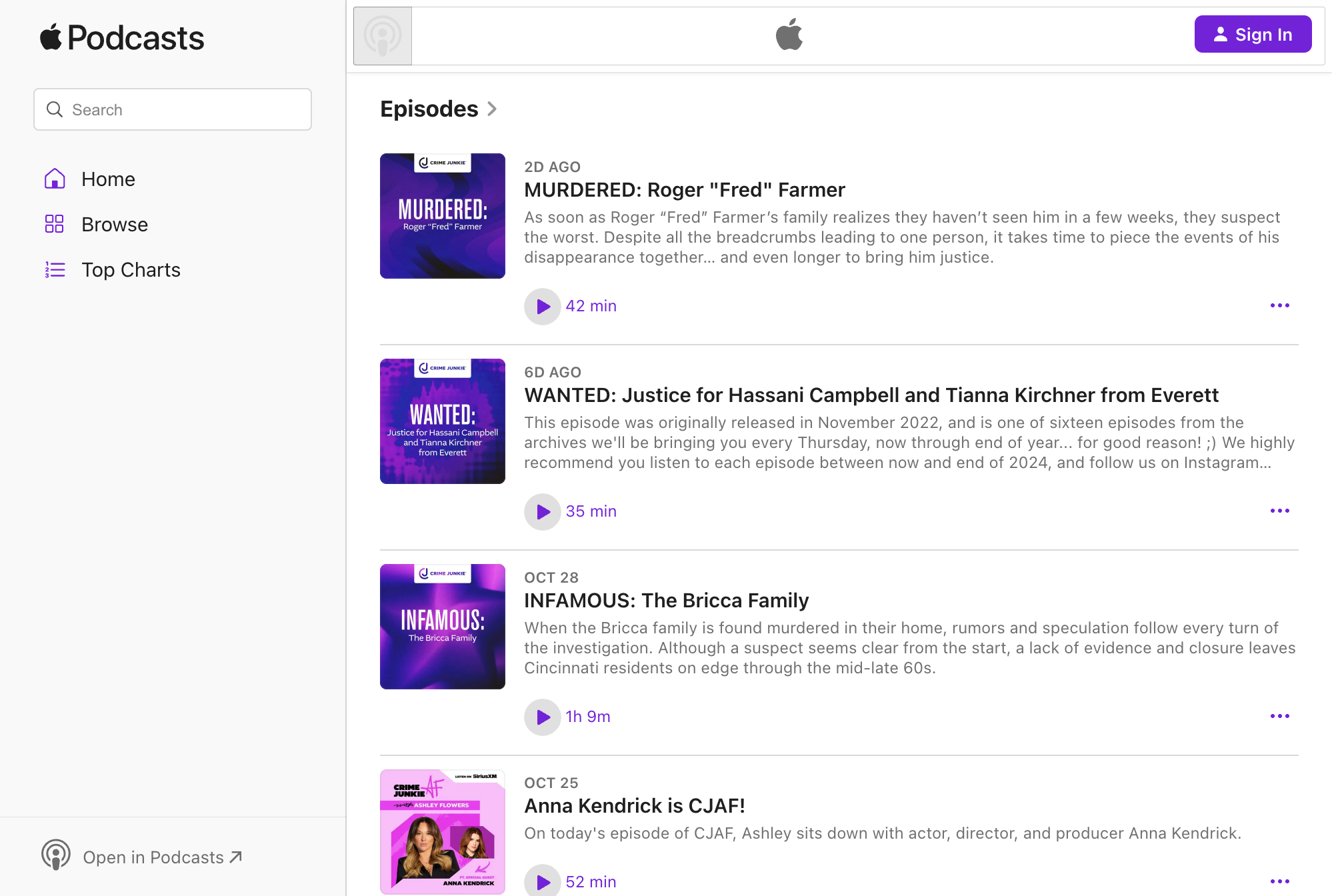
Task: Play the 35 min WANTED episode
Action: [x=542, y=511]
